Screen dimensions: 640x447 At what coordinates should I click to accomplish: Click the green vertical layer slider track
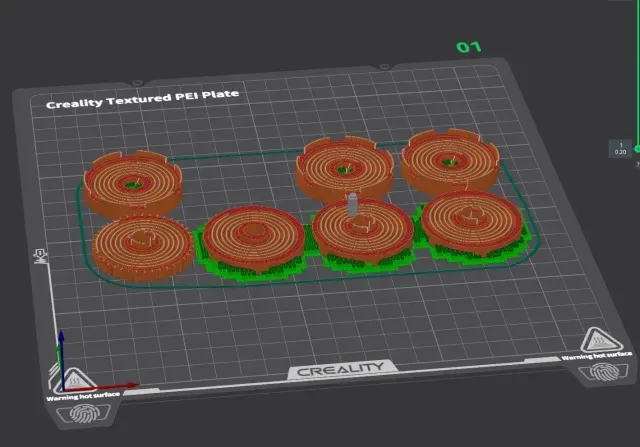point(638,73)
